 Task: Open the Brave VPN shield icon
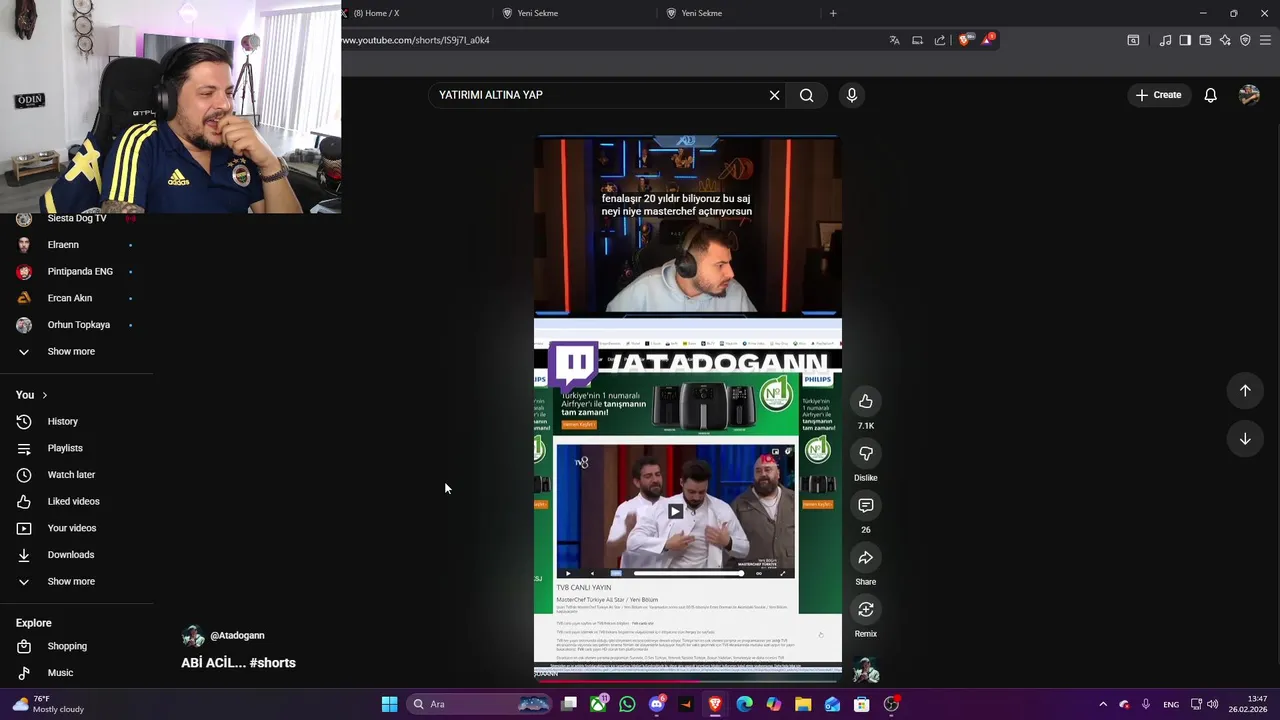pyautogui.click(x=1245, y=40)
